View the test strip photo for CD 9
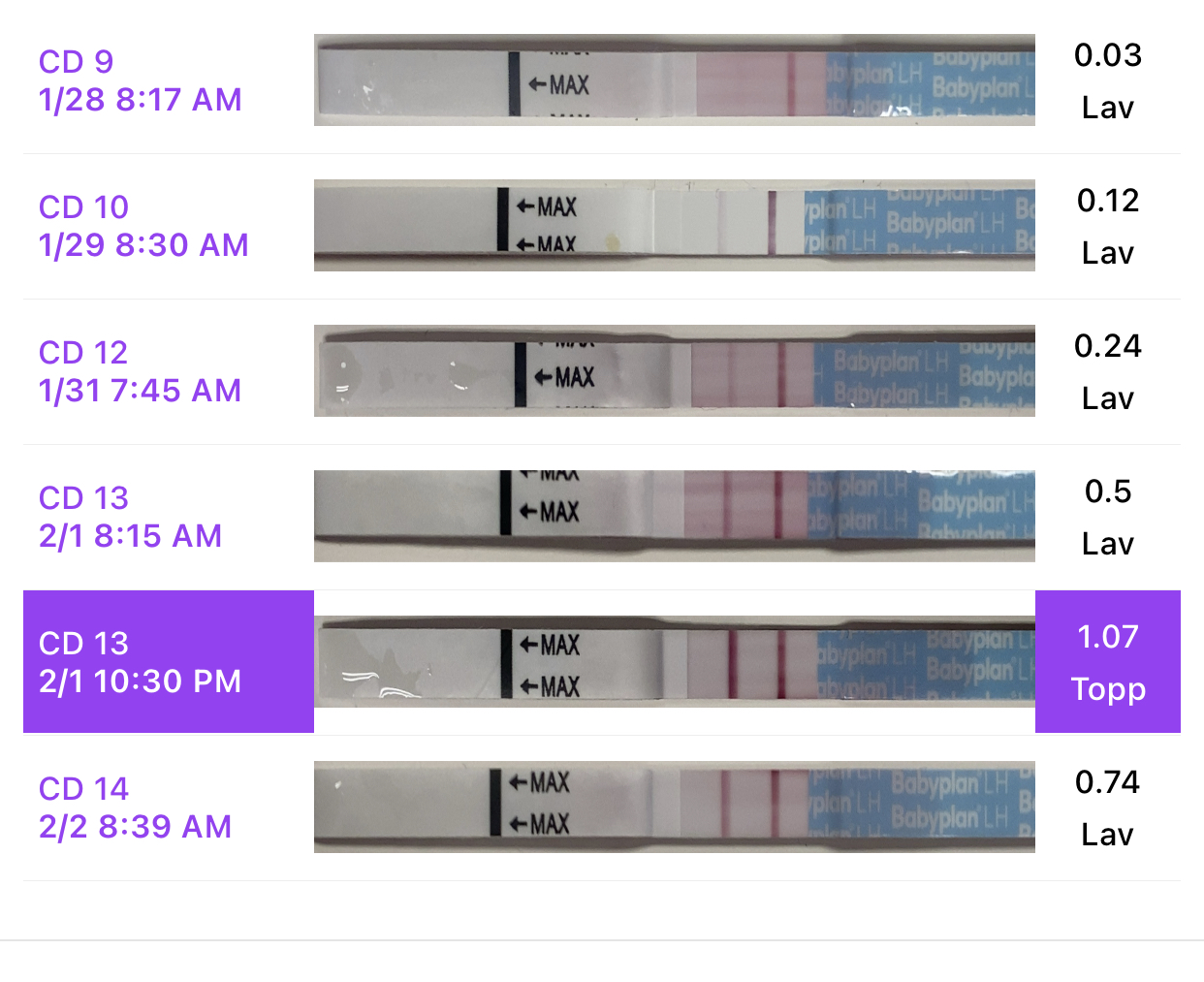1204x982 pixels. click(x=674, y=80)
